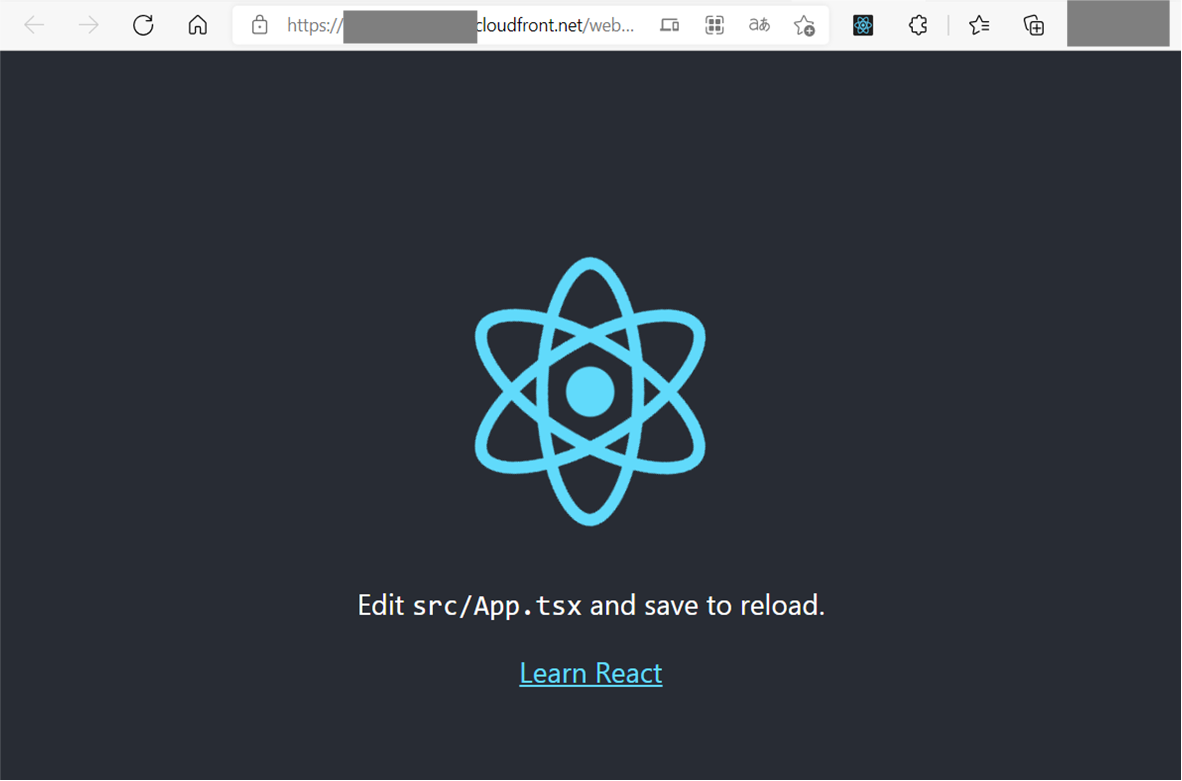Open browser Collections
Viewport: 1182px width, 781px height.
click(x=1034, y=25)
